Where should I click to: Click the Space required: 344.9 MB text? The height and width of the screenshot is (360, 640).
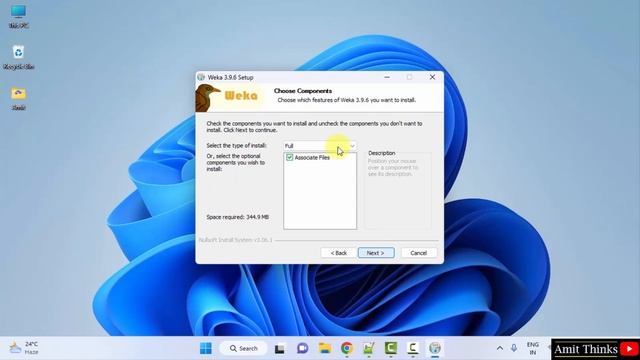[238, 217]
